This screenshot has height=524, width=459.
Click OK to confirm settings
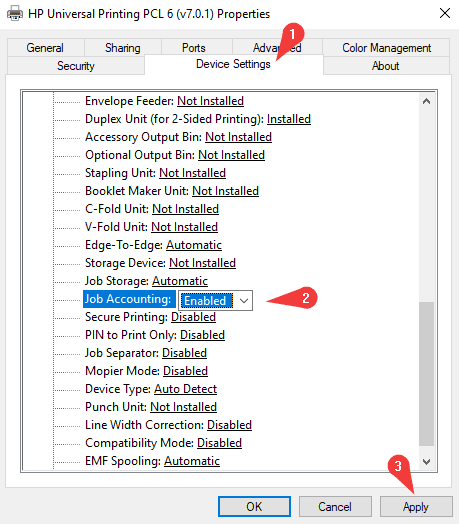coord(254,507)
